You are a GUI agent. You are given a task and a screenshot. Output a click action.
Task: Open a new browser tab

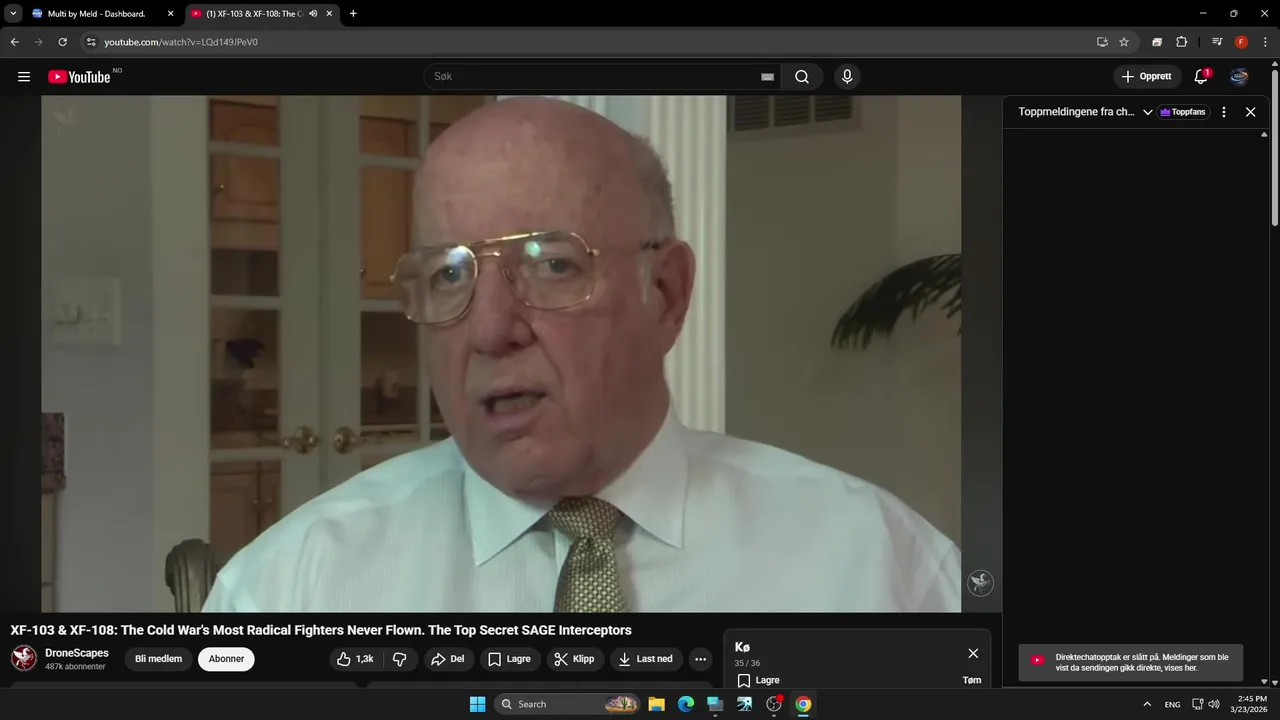tap(353, 14)
